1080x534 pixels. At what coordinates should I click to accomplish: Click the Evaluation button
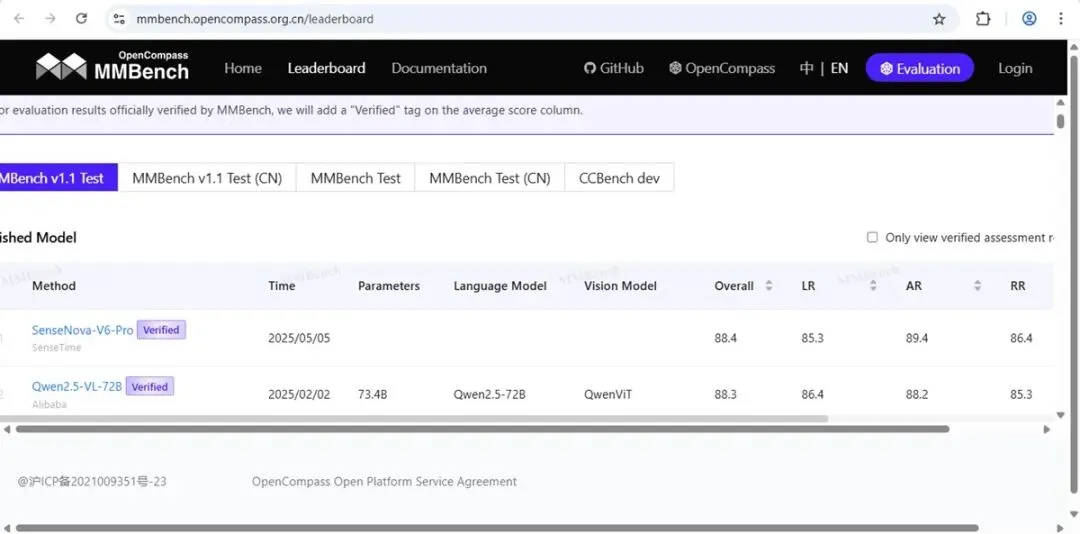920,68
